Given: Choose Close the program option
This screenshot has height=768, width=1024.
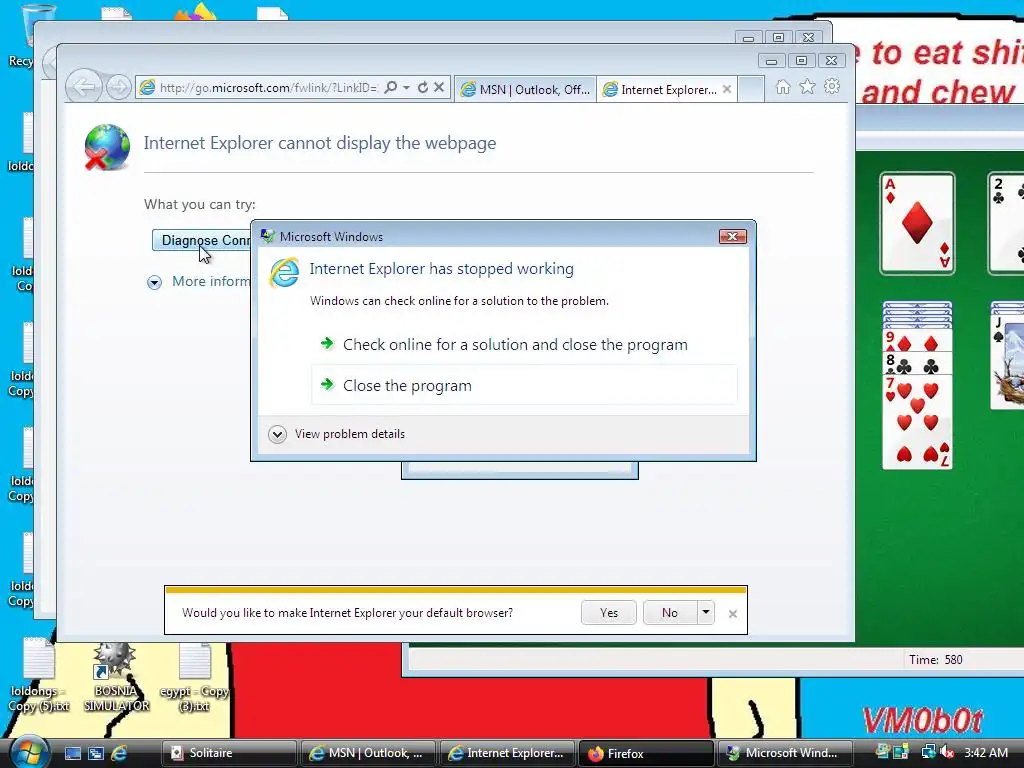Looking at the screenshot, I should click(x=524, y=385).
